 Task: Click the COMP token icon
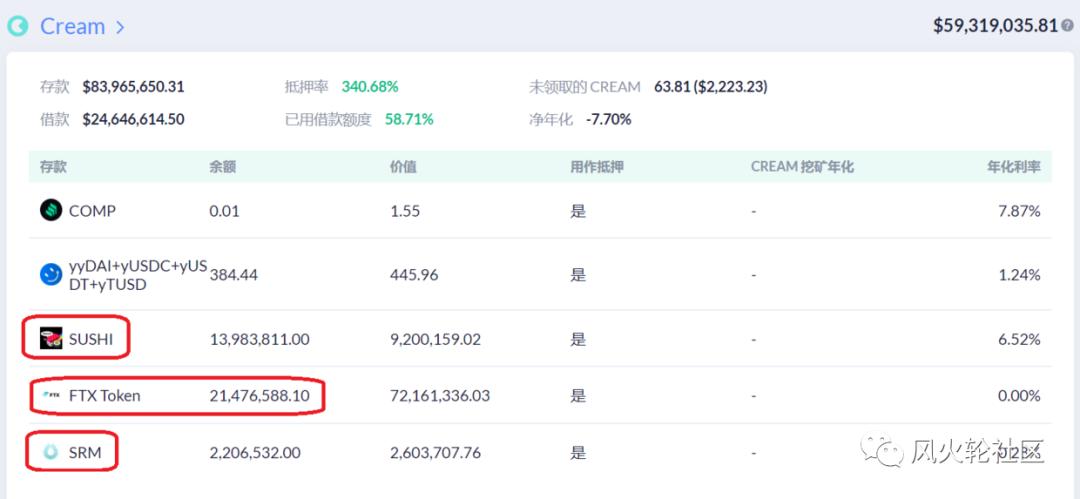(51, 210)
